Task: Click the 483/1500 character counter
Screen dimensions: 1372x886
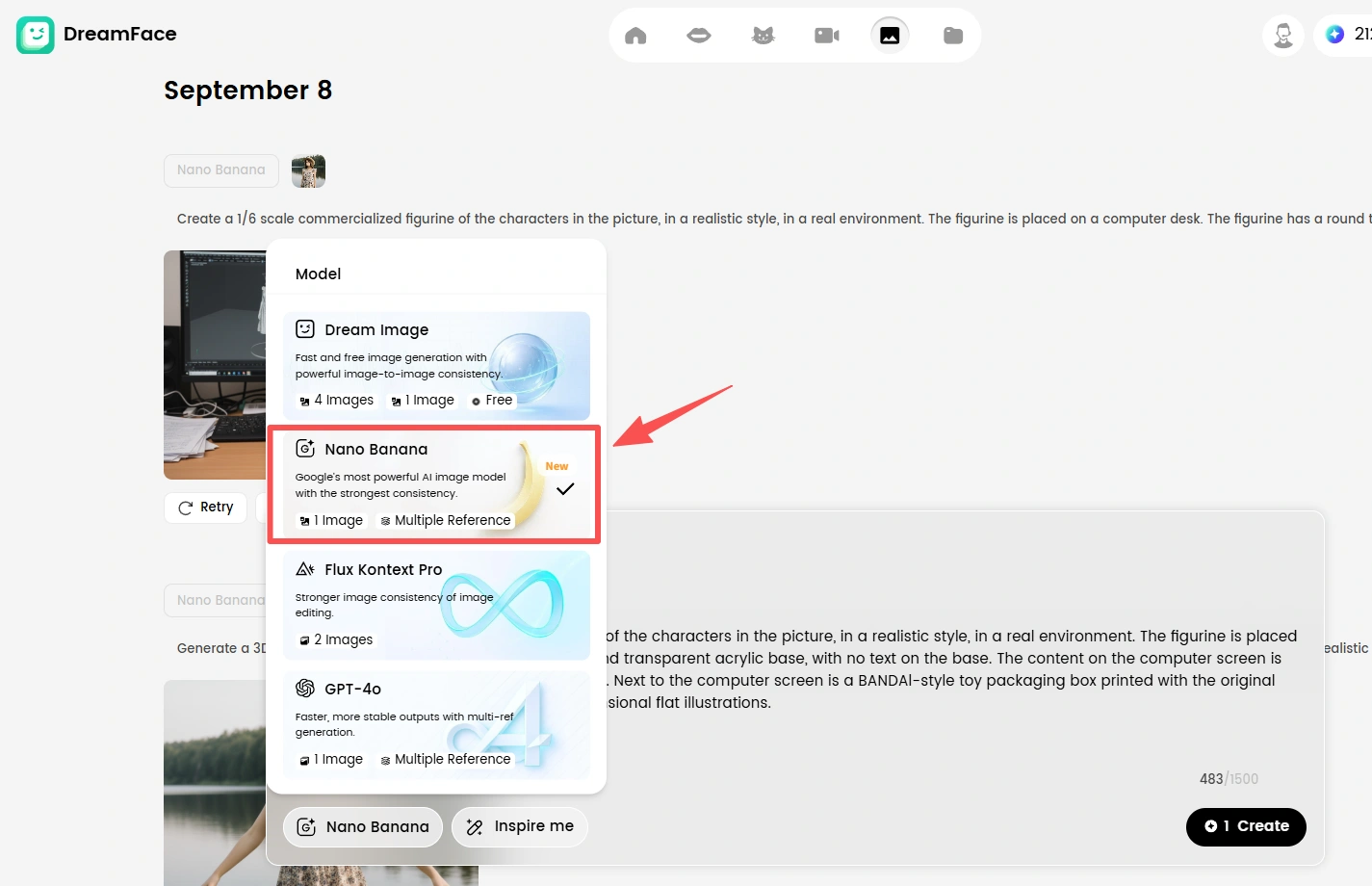Action: [x=1229, y=778]
